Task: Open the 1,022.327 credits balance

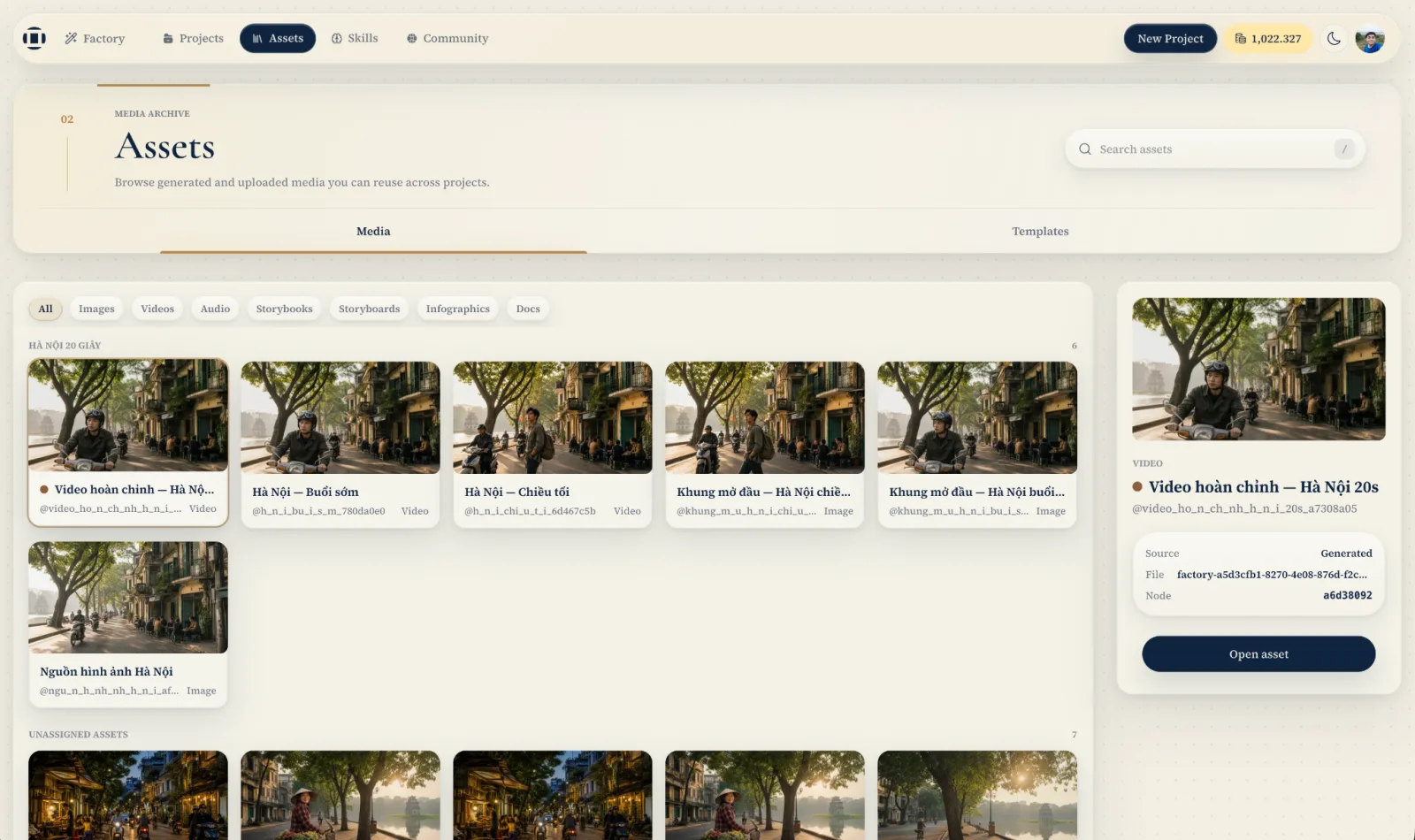Action: pos(1267,38)
